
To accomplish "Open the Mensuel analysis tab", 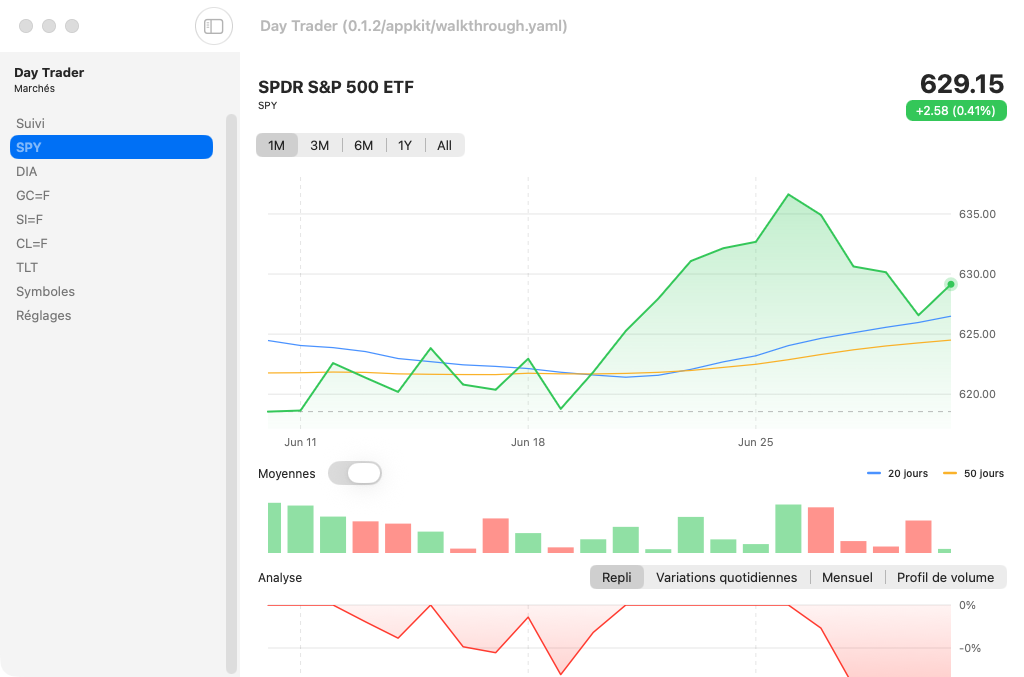I will point(847,577).
